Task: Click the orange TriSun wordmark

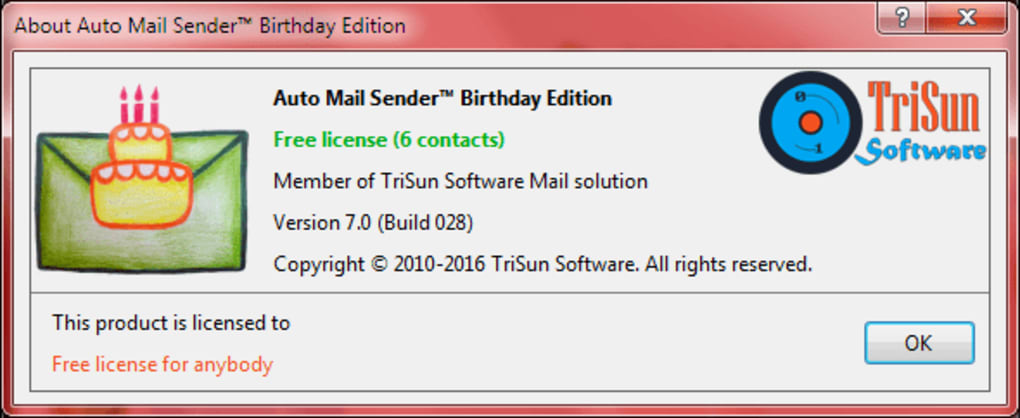Action: coord(923,107)
